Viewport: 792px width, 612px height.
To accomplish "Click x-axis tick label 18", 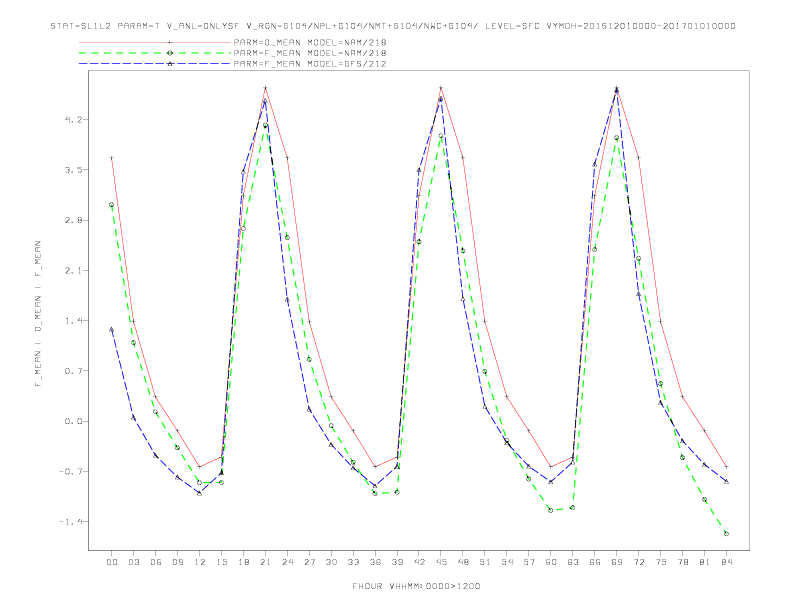I will pos(243,562).
